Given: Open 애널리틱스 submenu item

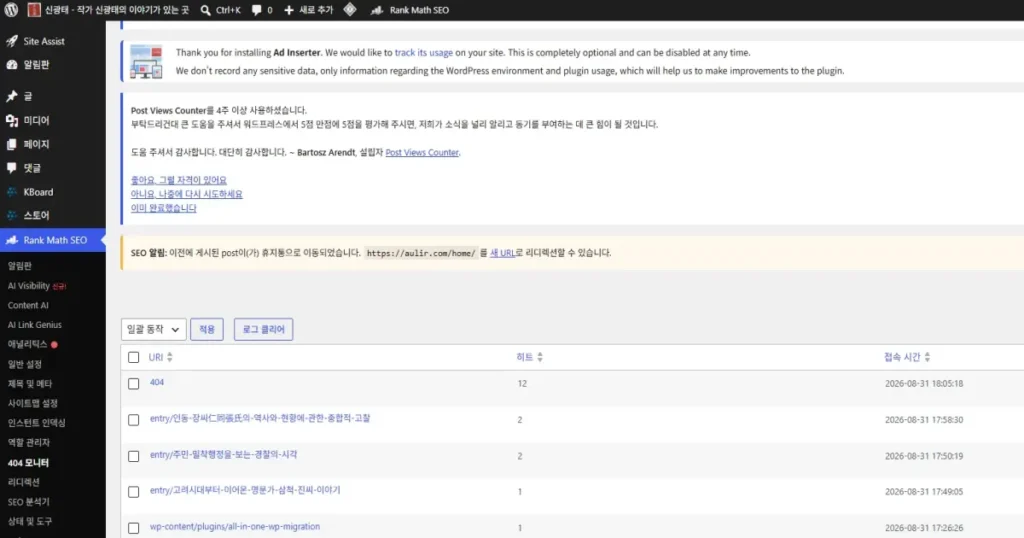Looking at the screenshot, I should click(x=27, y=345).
